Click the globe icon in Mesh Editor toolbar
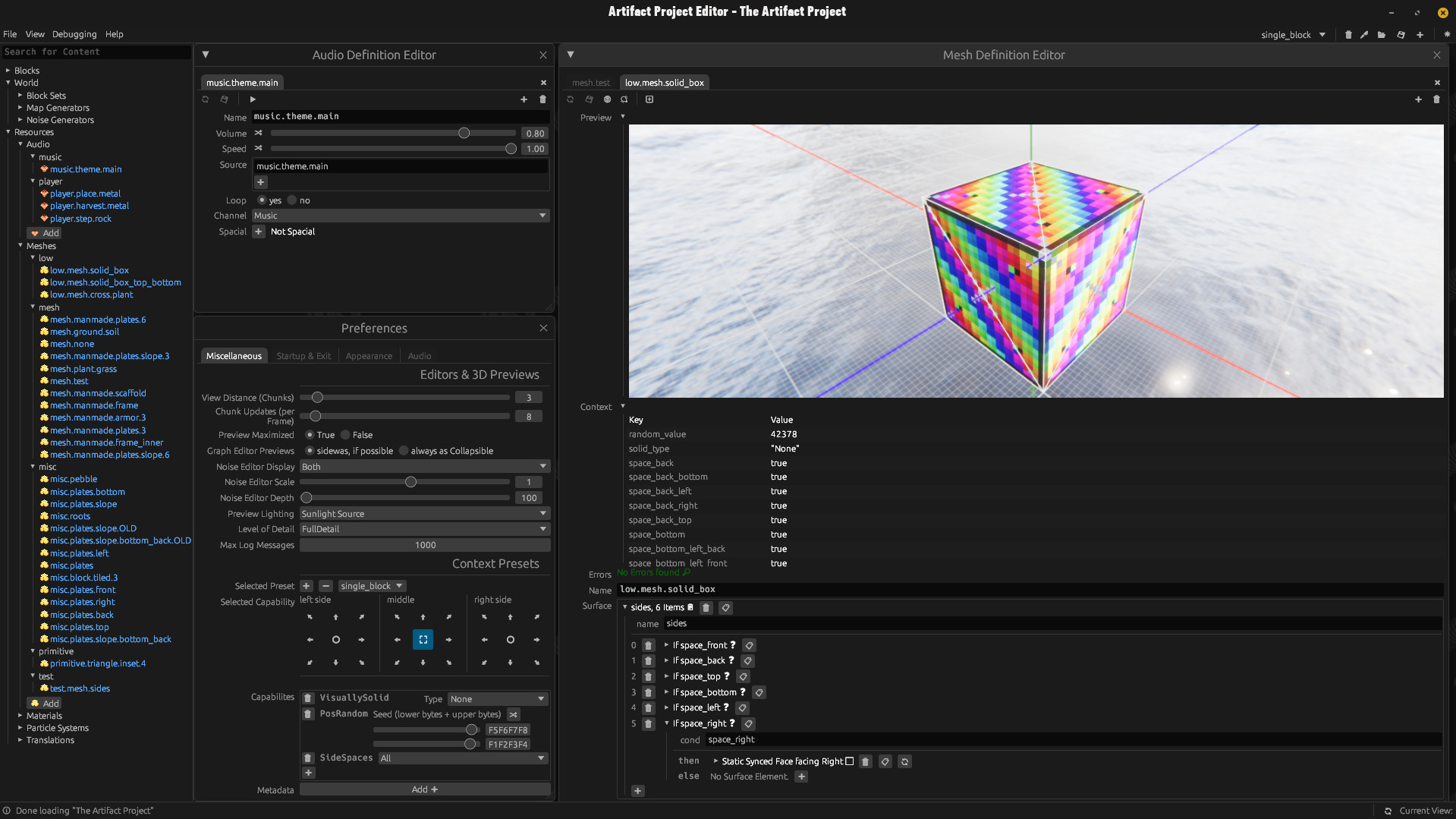Screen dimensions: 1456x819 (607, 99)
